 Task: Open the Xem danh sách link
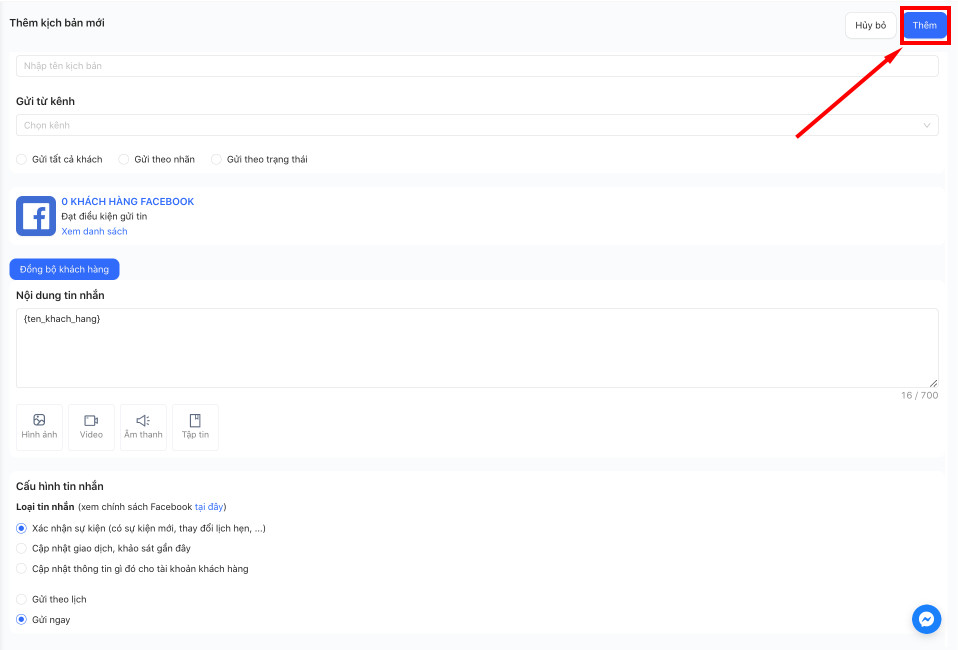point(94,232)
